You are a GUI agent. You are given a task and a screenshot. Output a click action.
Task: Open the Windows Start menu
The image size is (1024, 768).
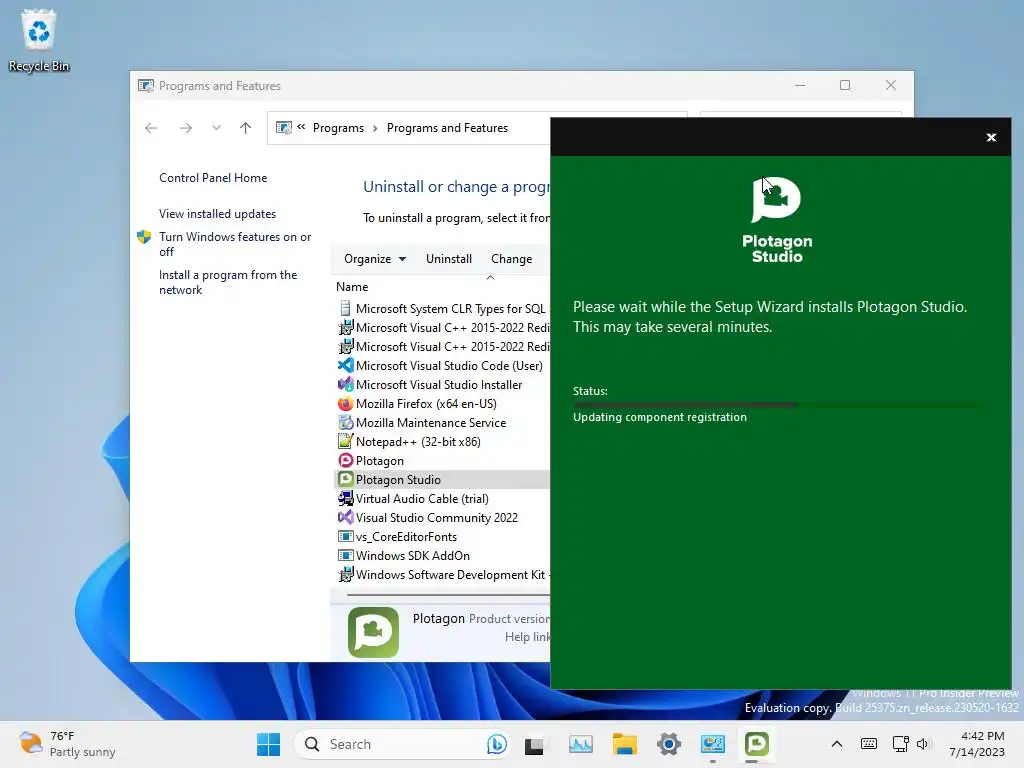pos(268,744)
